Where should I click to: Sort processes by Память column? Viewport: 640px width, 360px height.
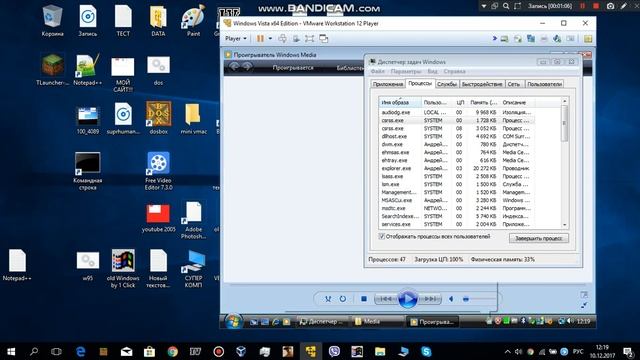483,102
